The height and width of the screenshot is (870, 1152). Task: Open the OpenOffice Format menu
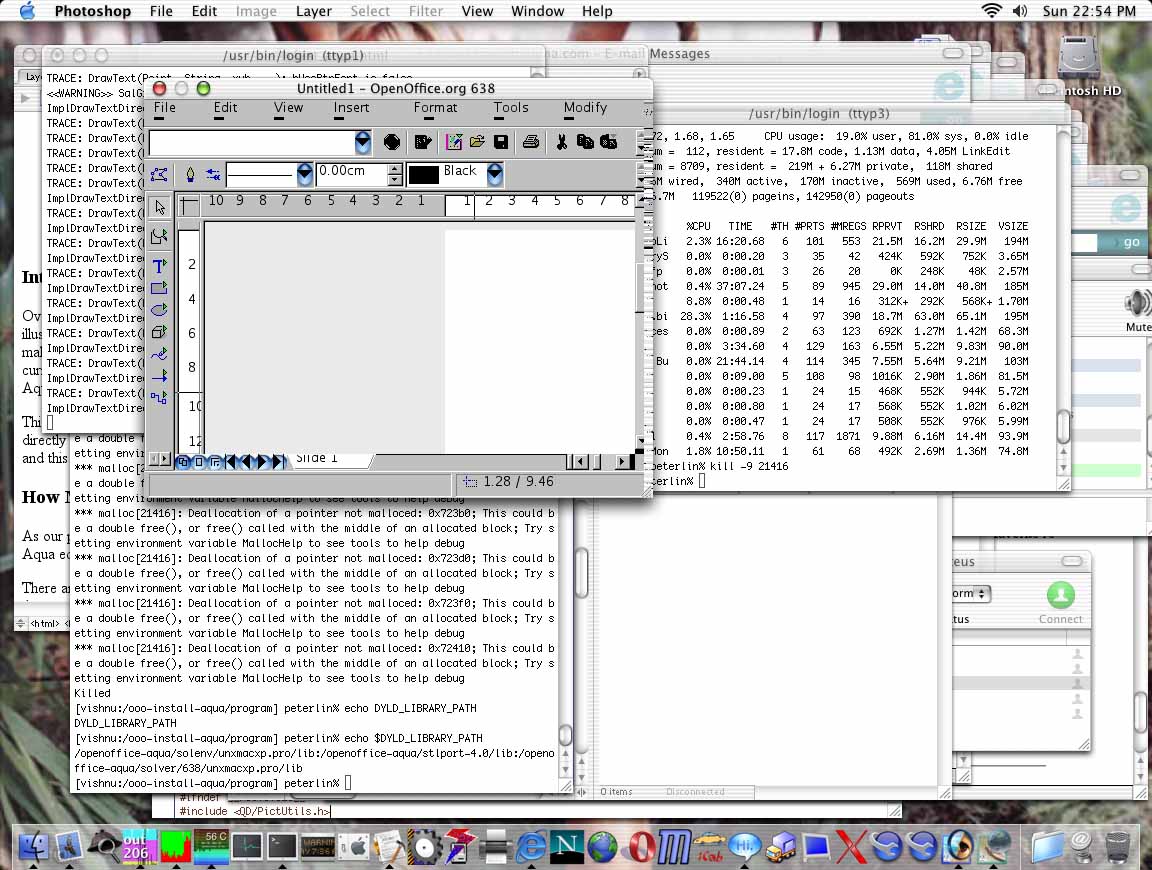[x=435, y=108]
